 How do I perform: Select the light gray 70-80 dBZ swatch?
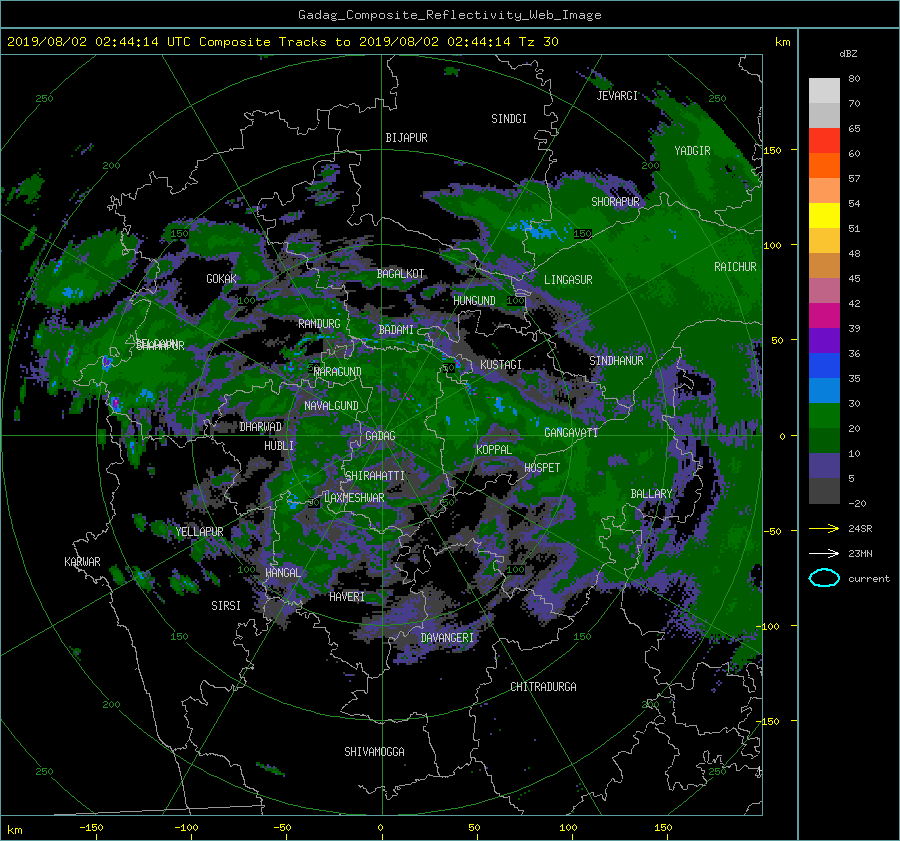(x=824, y=91)
